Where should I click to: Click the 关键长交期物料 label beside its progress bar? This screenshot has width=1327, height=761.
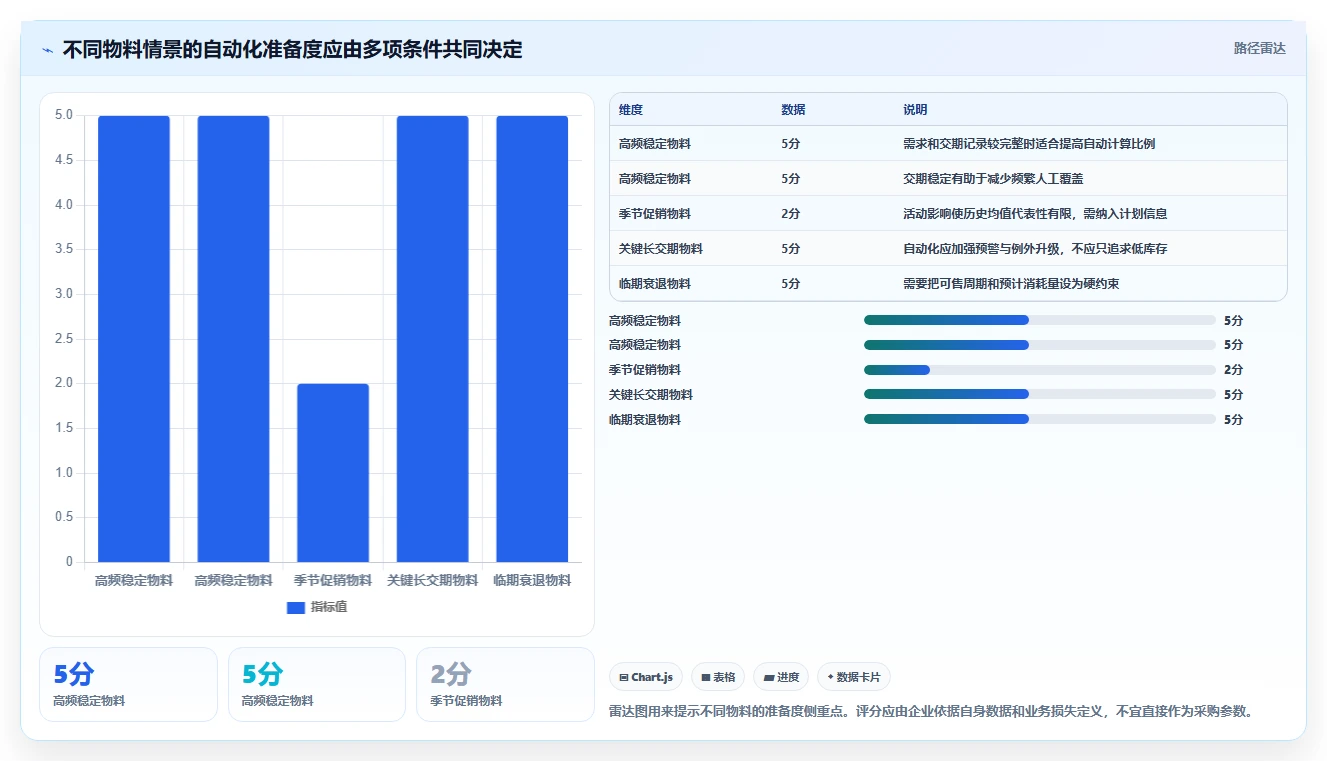coord(651,395)
